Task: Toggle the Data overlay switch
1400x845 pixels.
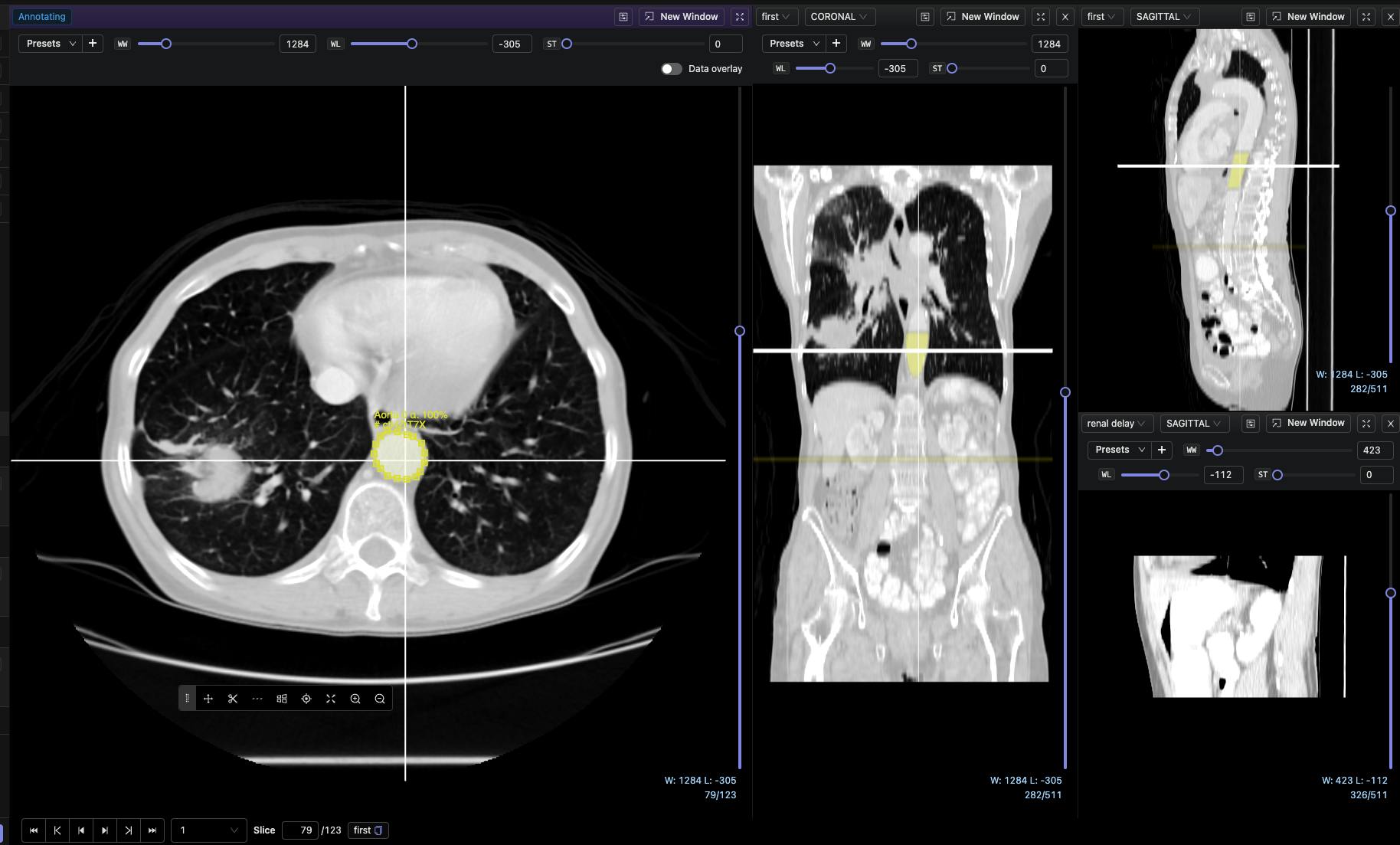Action: (x=671, y=69)
